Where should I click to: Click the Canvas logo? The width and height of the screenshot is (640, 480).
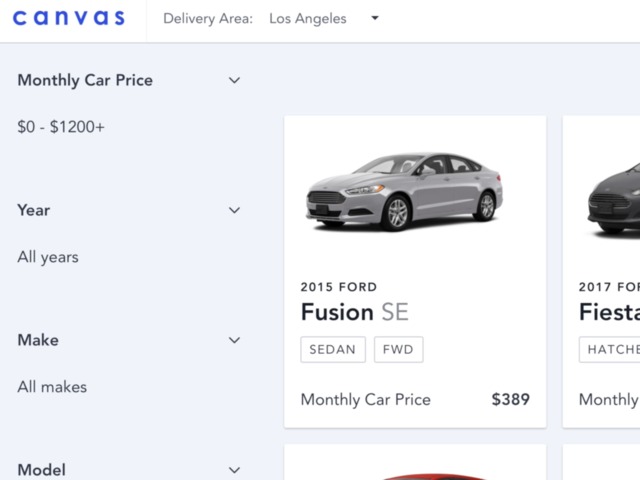[68, 18]
